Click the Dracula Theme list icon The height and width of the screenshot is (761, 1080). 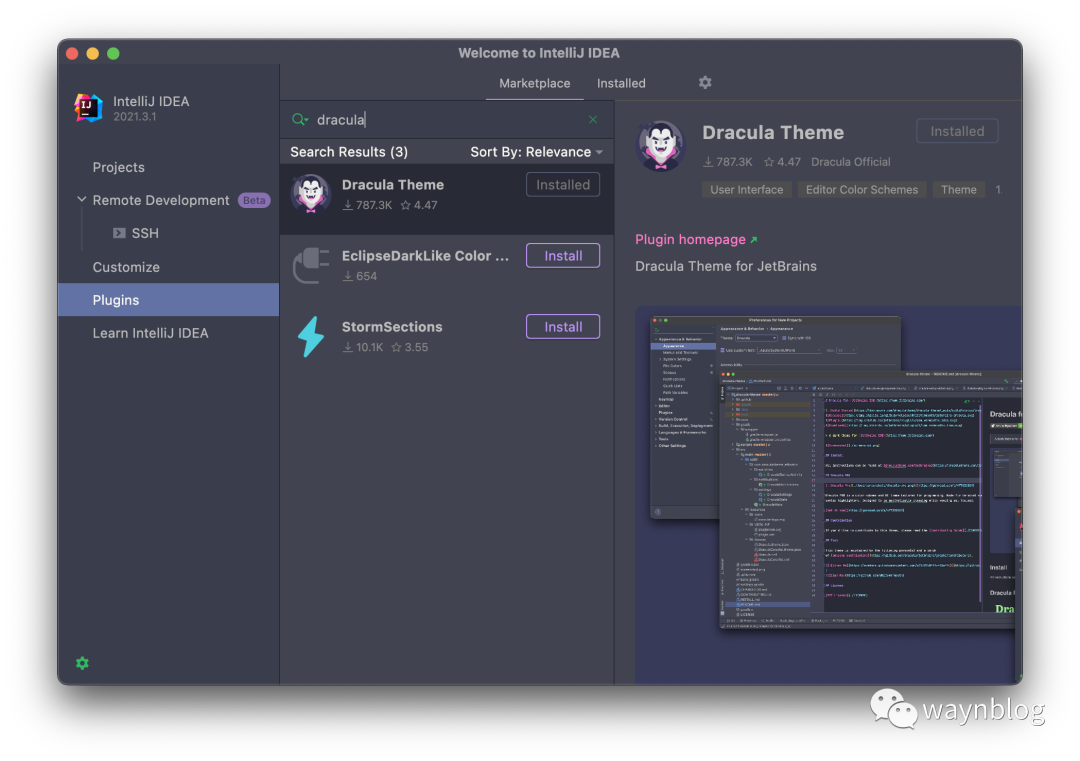[x=311, y=194]
